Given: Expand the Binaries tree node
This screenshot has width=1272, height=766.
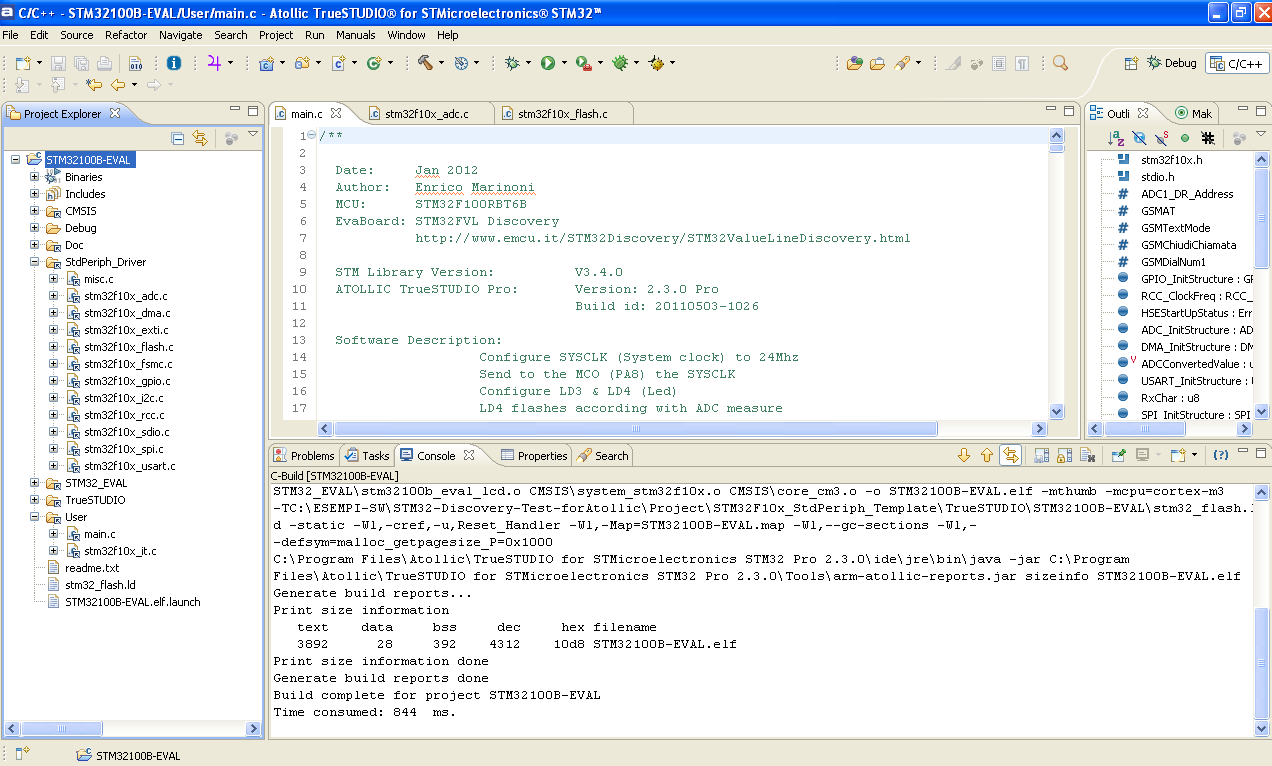Looking at the screenshot, I should tap(35, 177).
